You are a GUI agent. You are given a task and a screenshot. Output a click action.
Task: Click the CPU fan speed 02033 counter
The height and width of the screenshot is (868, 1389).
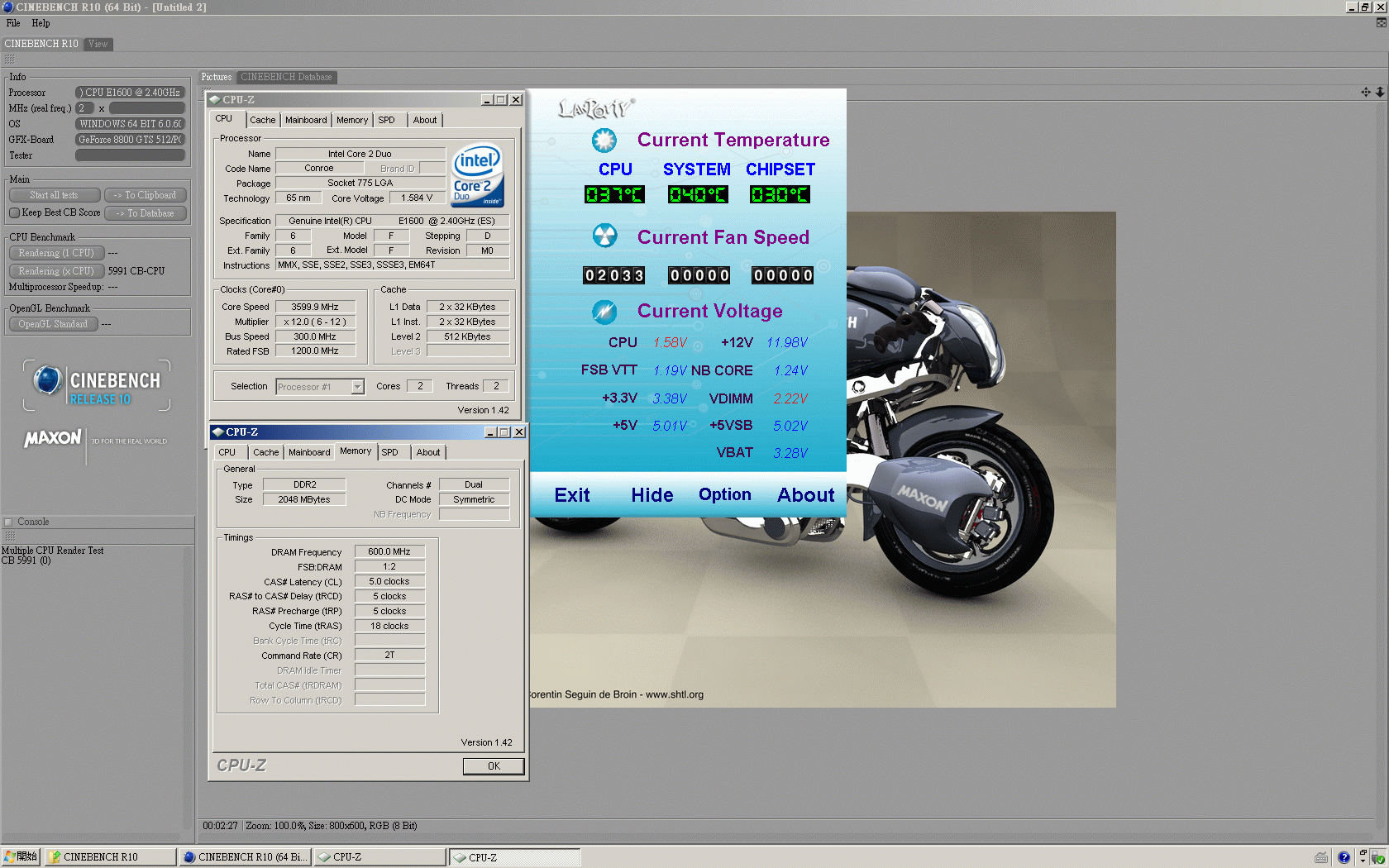click(614, 275)
